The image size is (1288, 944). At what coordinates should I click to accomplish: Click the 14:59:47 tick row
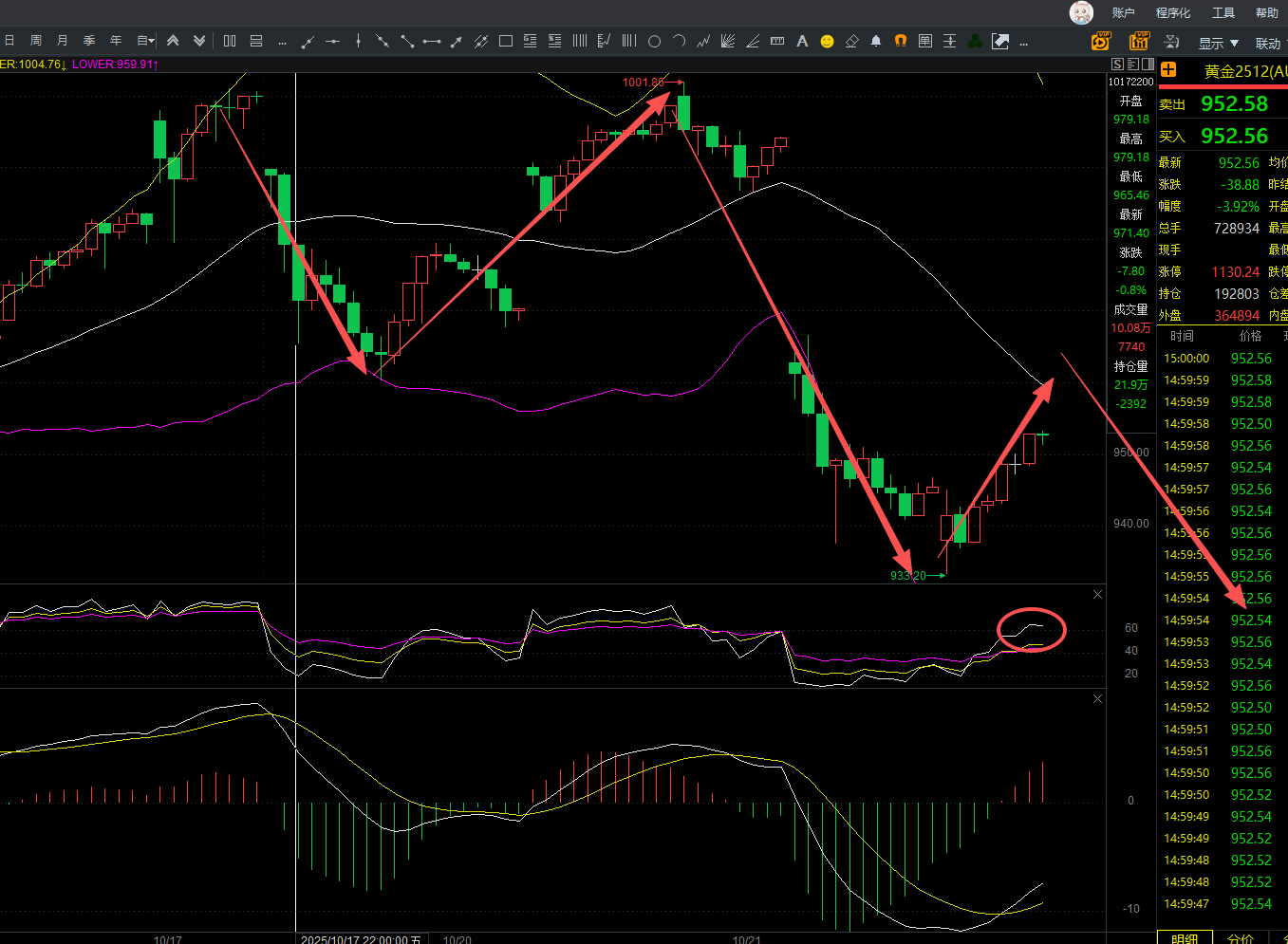(1223, 904)
